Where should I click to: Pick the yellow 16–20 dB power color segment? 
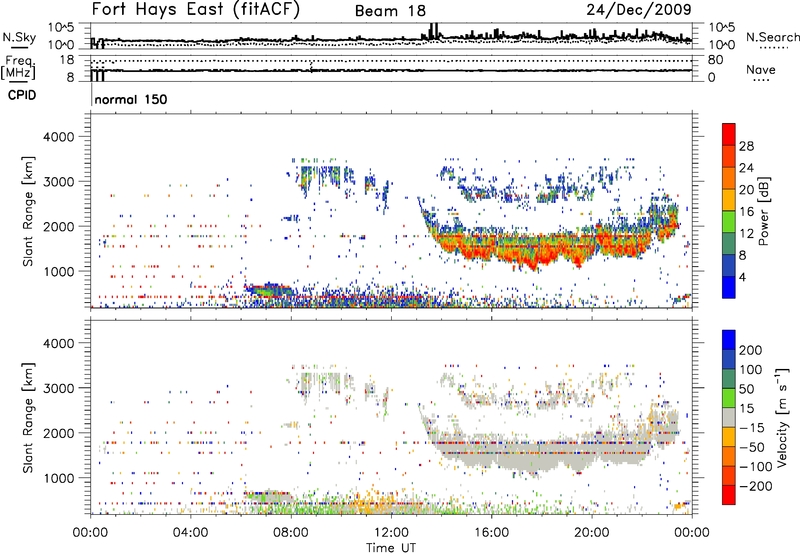[x=729, y=199]
